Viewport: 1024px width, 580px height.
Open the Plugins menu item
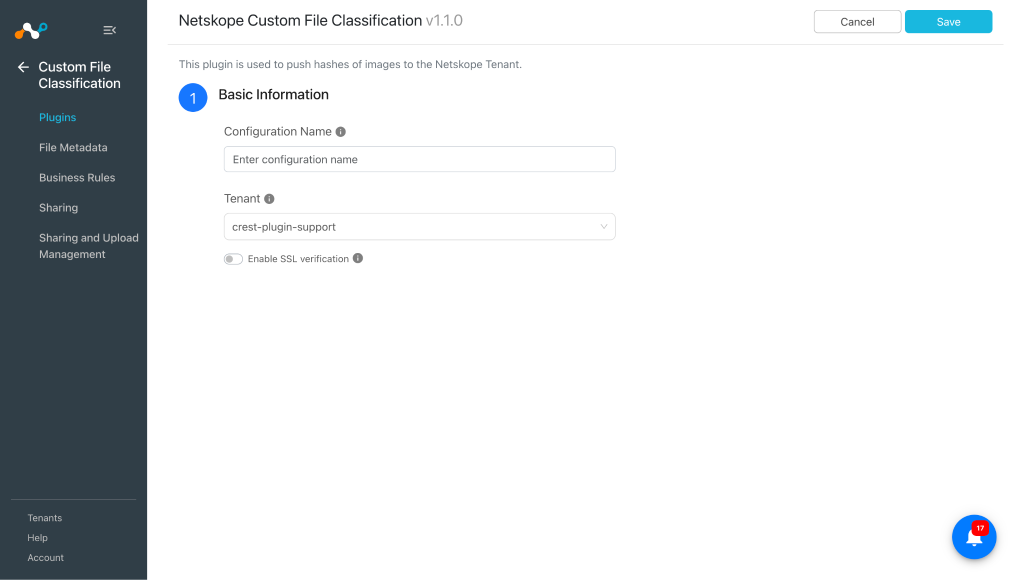pos(57,118)
